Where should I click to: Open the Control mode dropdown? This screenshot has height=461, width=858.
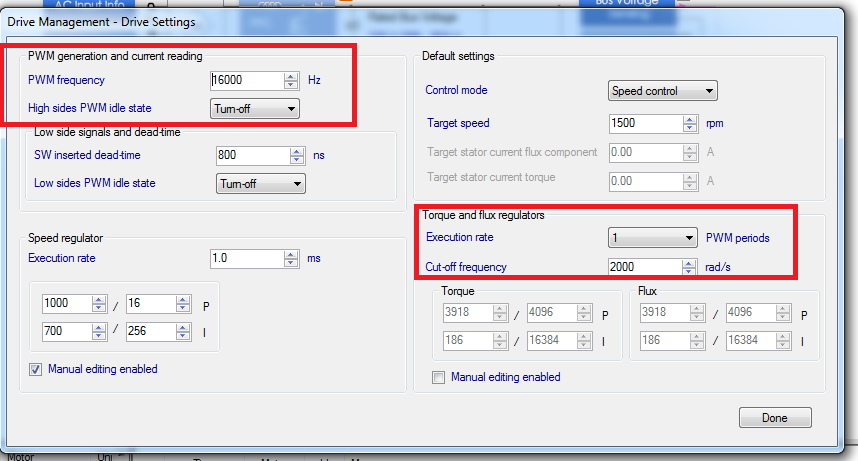point(663,90)
